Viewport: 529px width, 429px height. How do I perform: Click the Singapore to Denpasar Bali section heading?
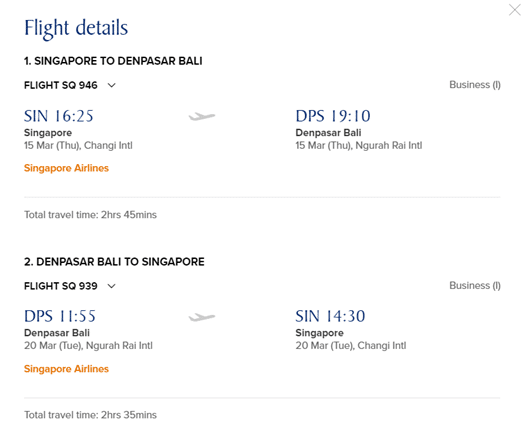coord(113,61)
